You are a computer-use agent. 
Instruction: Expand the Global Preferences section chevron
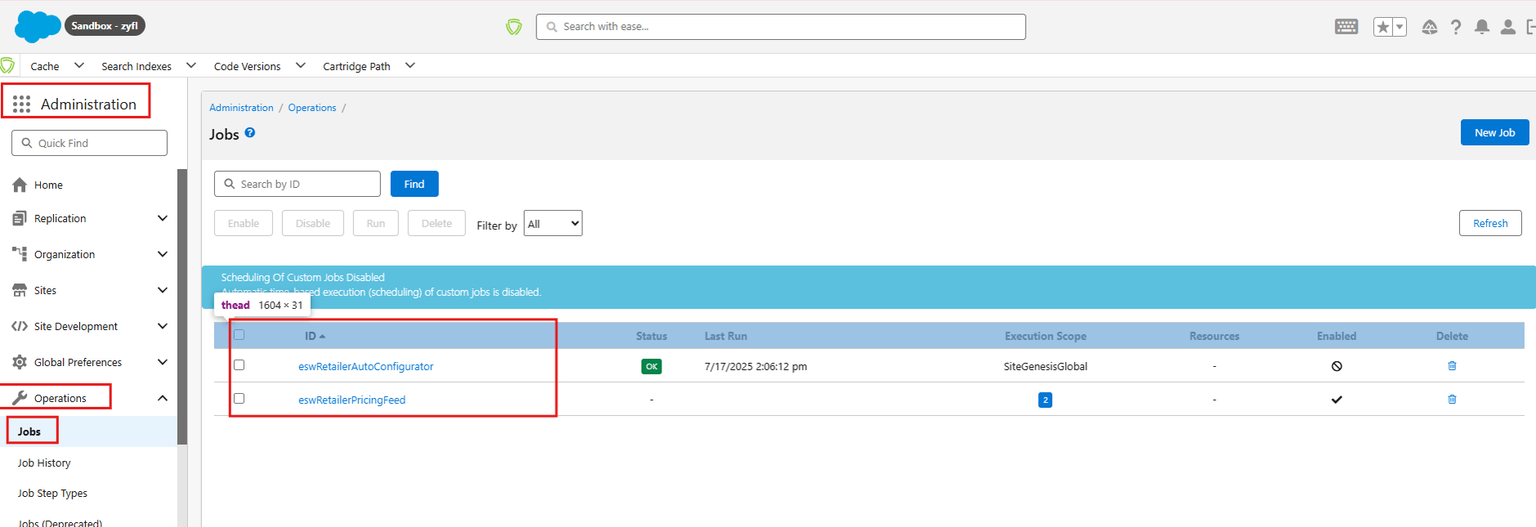[x=162, y=362]
